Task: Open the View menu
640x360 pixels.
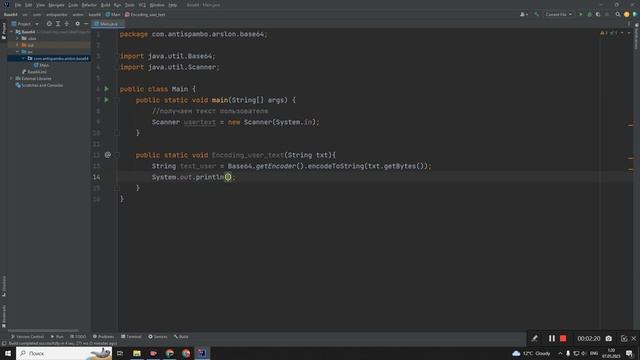Action: coord(40,5)
